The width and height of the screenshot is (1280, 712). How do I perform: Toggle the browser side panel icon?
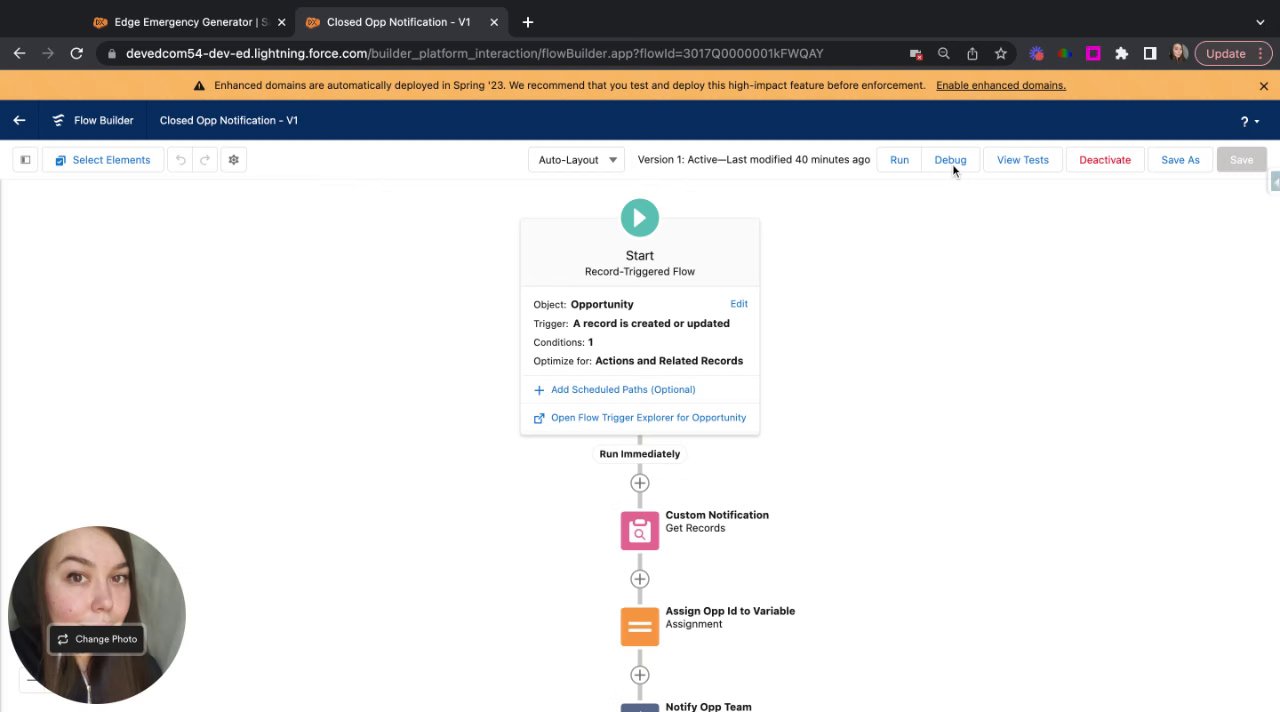click(1150, 54)
